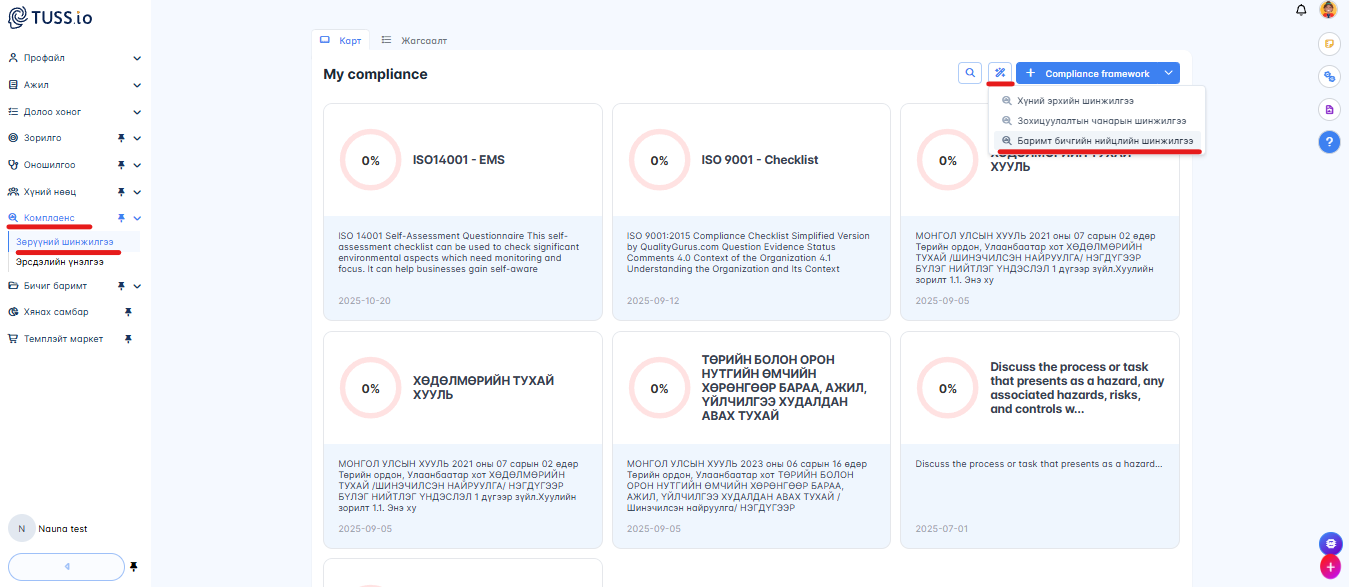
Task: Click the purple database icon at bottom right
Action: click(x=1330, y=543)
